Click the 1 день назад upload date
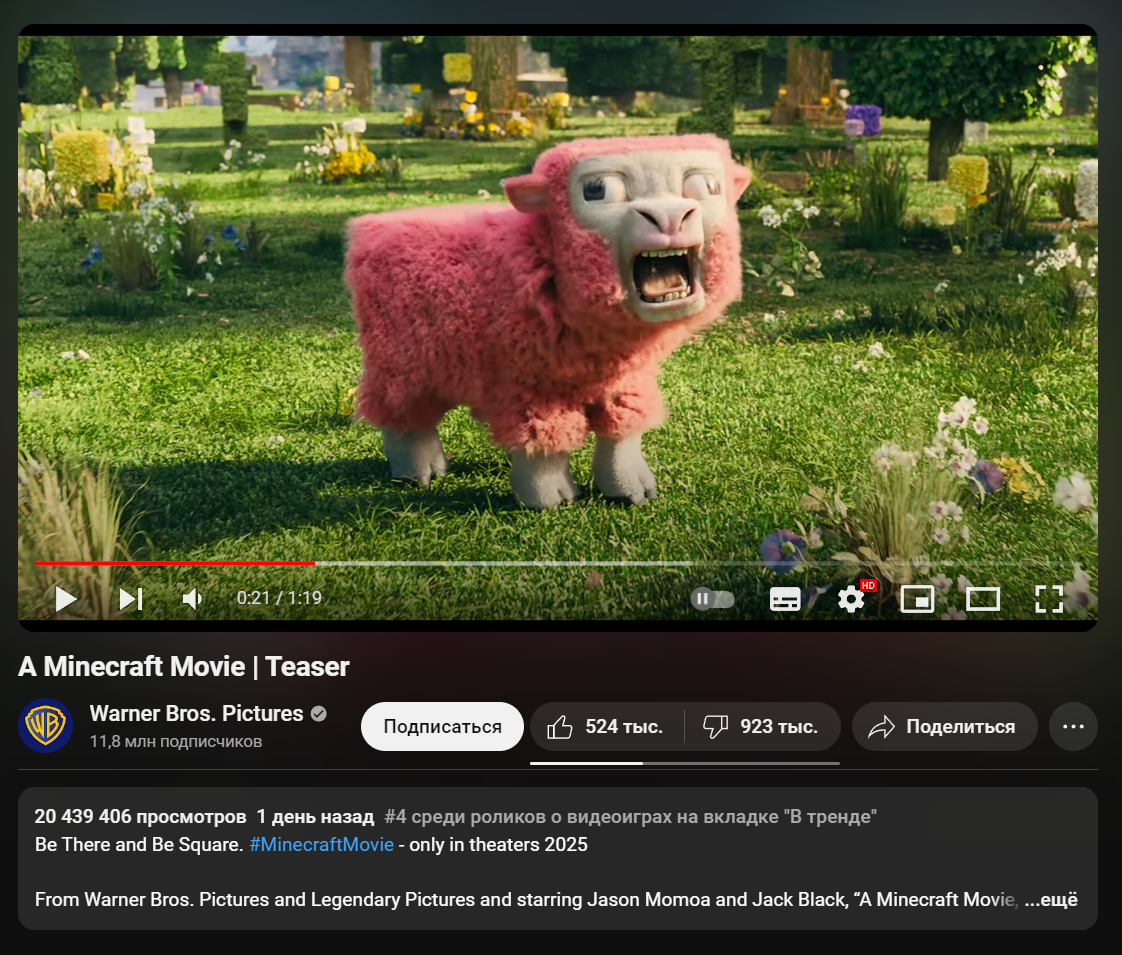Screen dimensions: 1122x955 316,816
